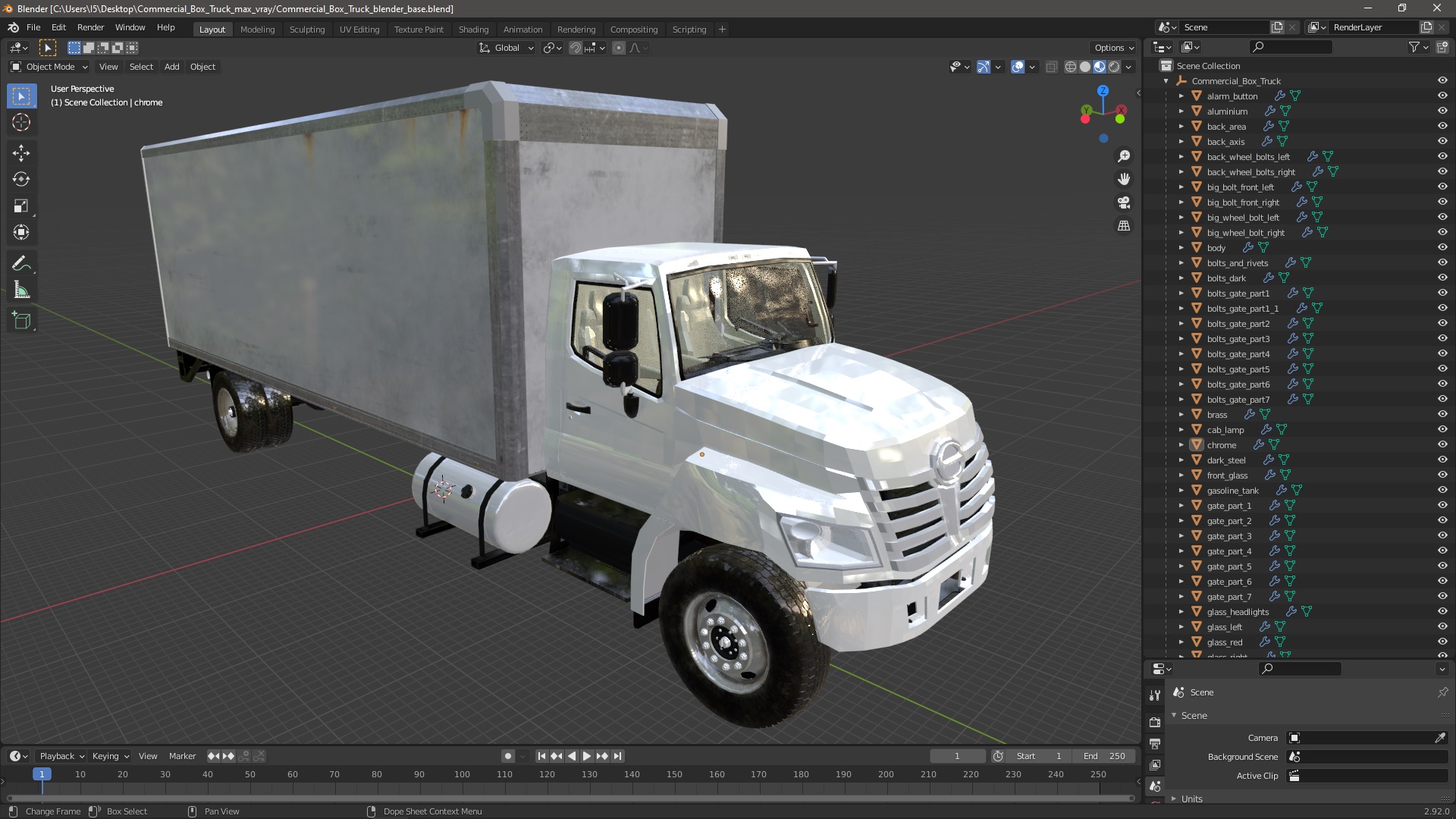Screen dimensions: 1456x819
Task: Jump to the timeline start frame
Action: [x=541, y=756]
